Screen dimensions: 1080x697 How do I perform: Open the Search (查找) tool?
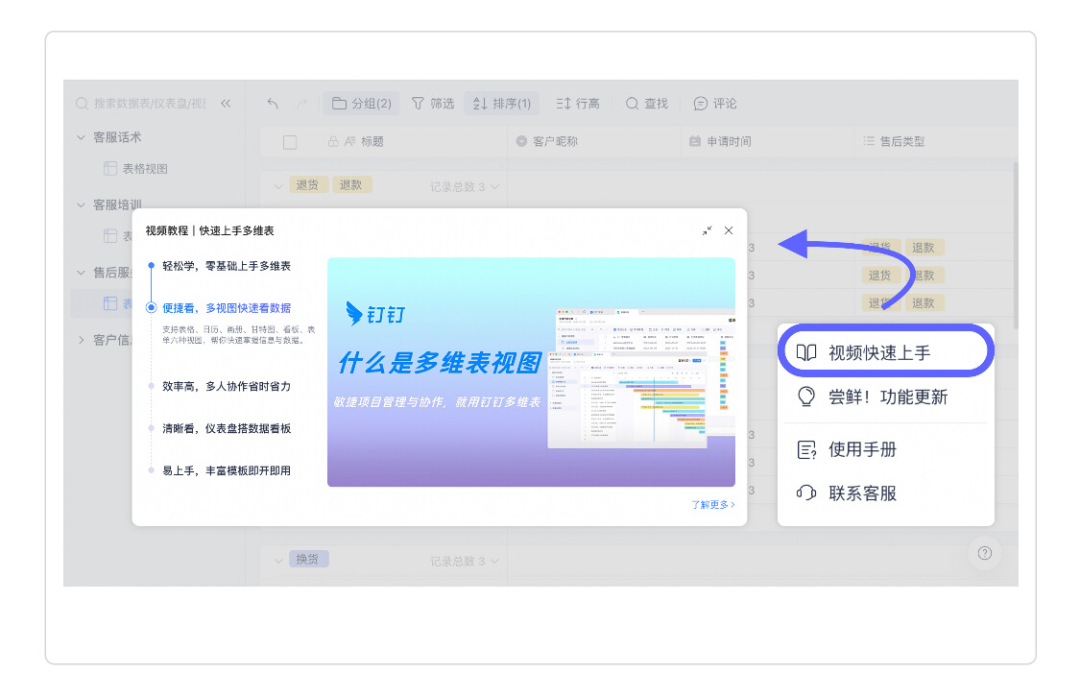[646, 103]
